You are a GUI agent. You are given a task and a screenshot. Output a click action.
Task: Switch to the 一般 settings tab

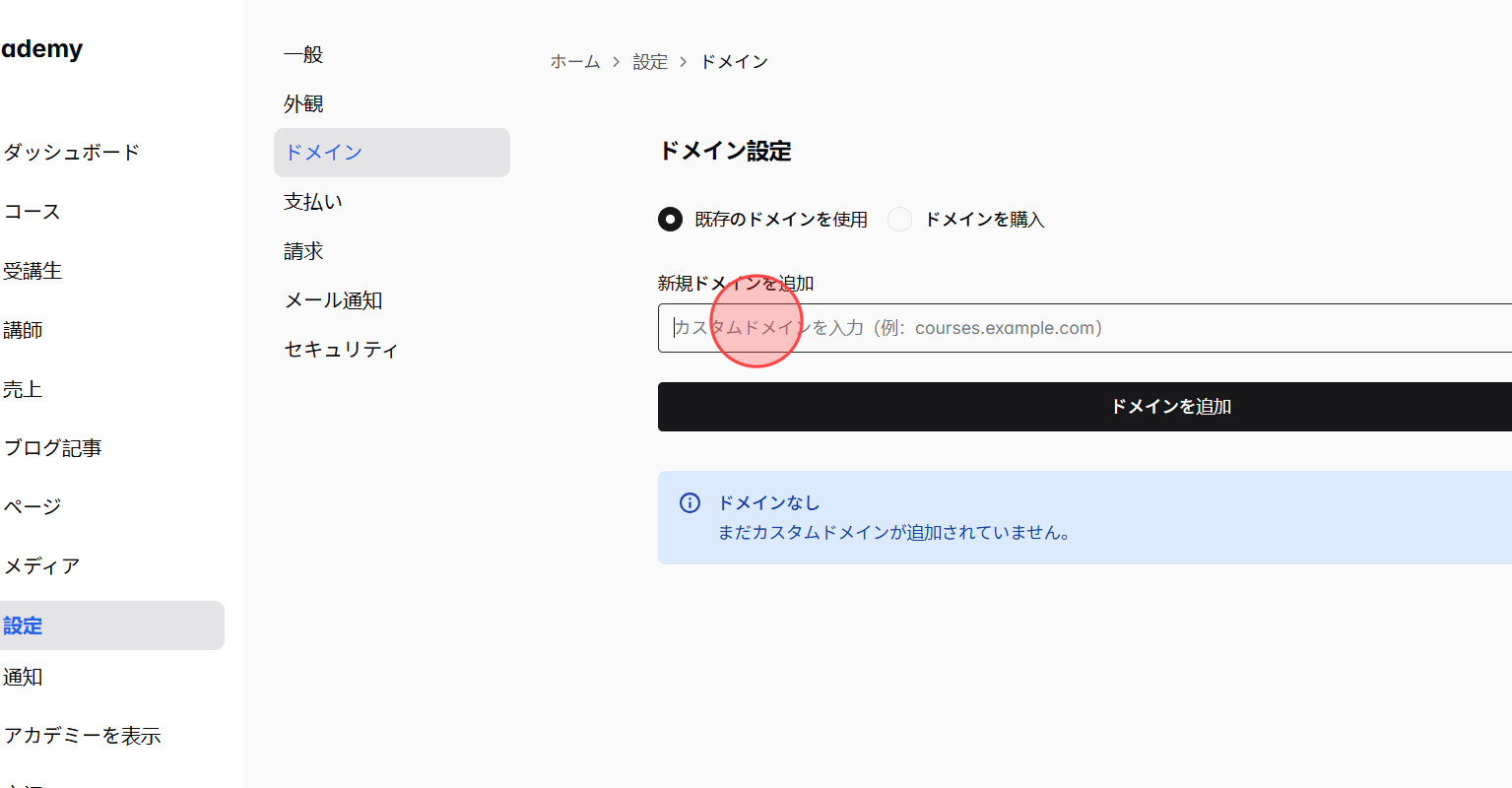(301, 54)
